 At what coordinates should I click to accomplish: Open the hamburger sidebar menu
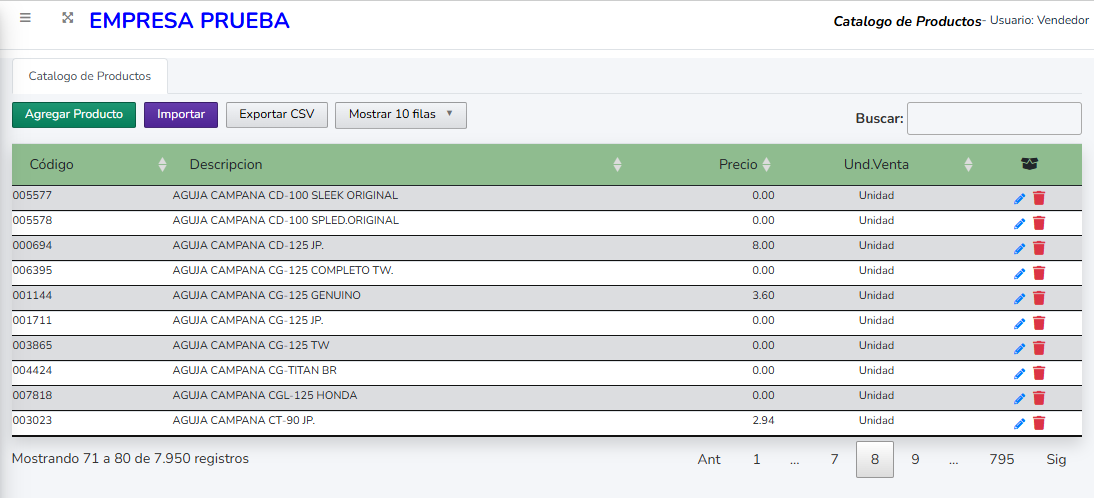25,18
